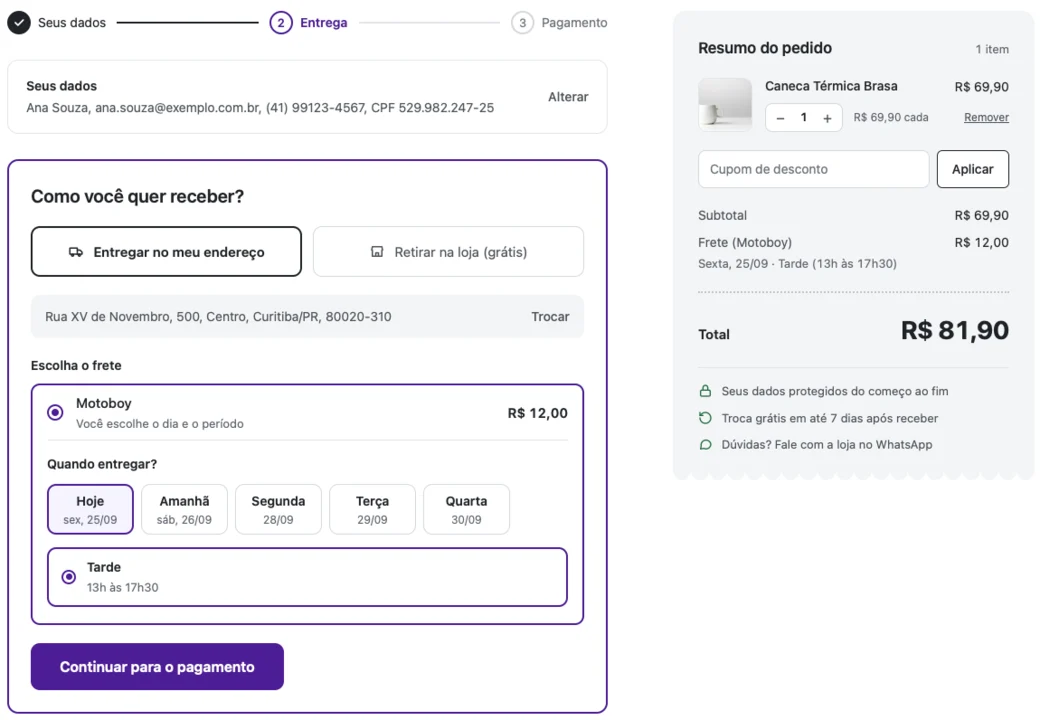Click 'Seus dados protegidos do começo ao fim'
Image resolution: width=1040 pixels, height=720 pixels.
(835, 391)
